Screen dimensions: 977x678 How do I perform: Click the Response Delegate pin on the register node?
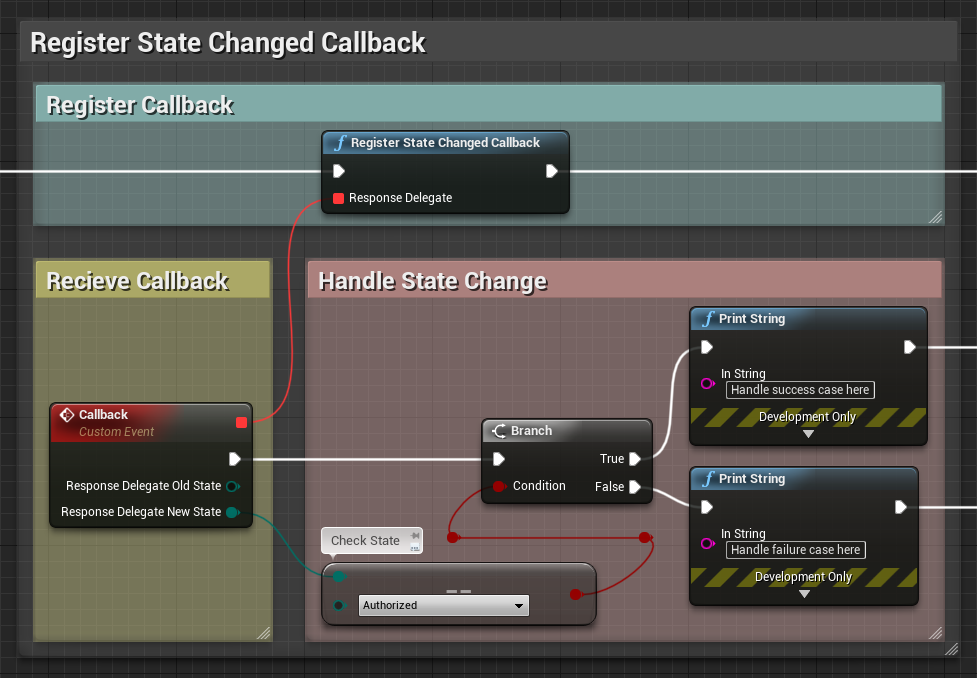338,198
